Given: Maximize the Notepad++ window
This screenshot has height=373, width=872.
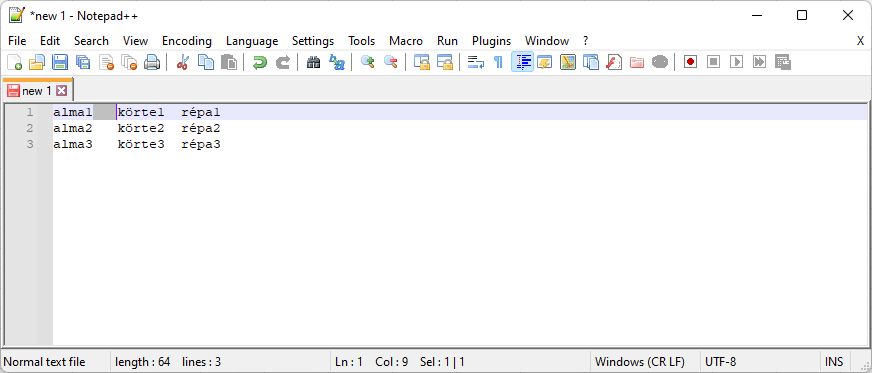Looking at the screenshot, I should (x=802, y=16).
